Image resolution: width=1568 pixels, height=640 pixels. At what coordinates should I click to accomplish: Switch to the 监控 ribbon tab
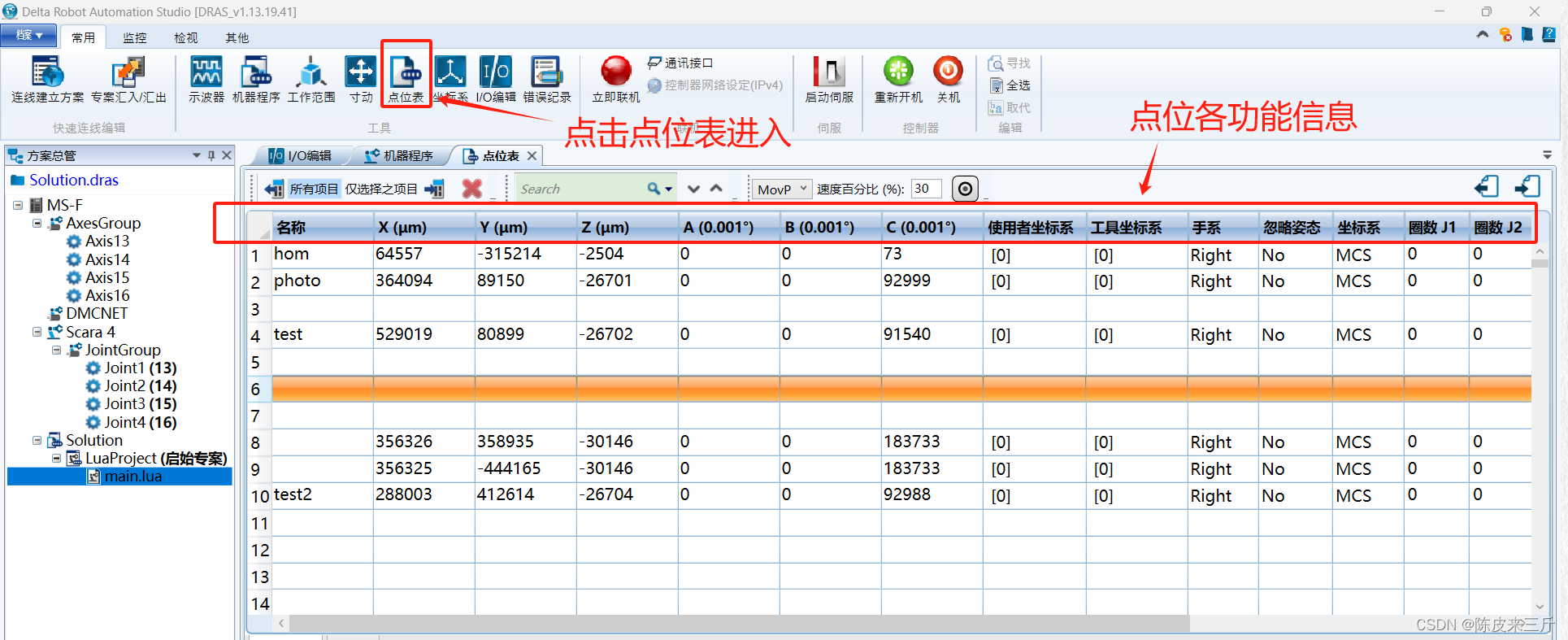coord(134,37)
